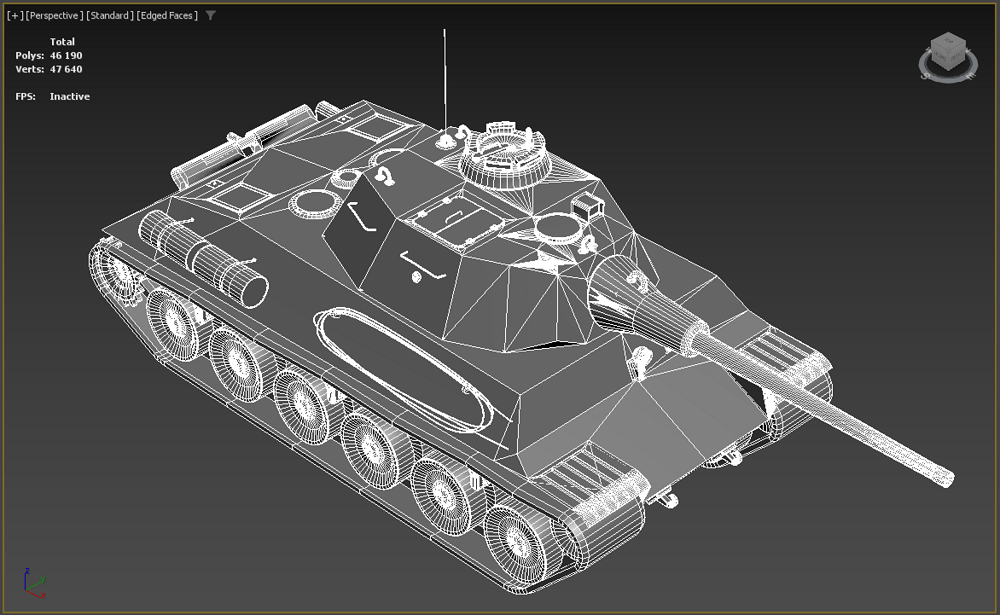This screenshot has width=1000, height=615.
Task: Click the Polys count statistic
Action: coord(68,56)
